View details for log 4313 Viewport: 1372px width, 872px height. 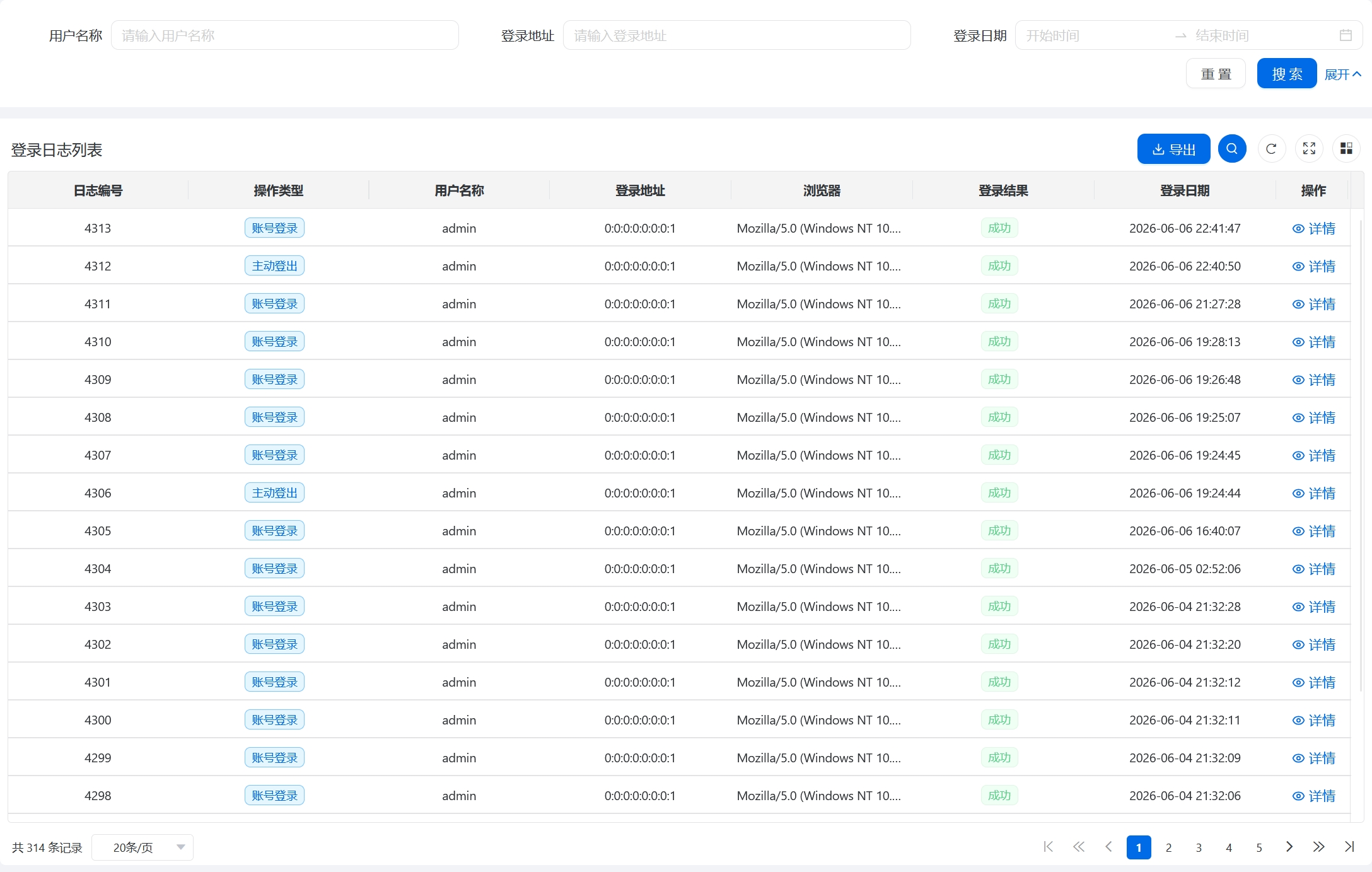1314,228
